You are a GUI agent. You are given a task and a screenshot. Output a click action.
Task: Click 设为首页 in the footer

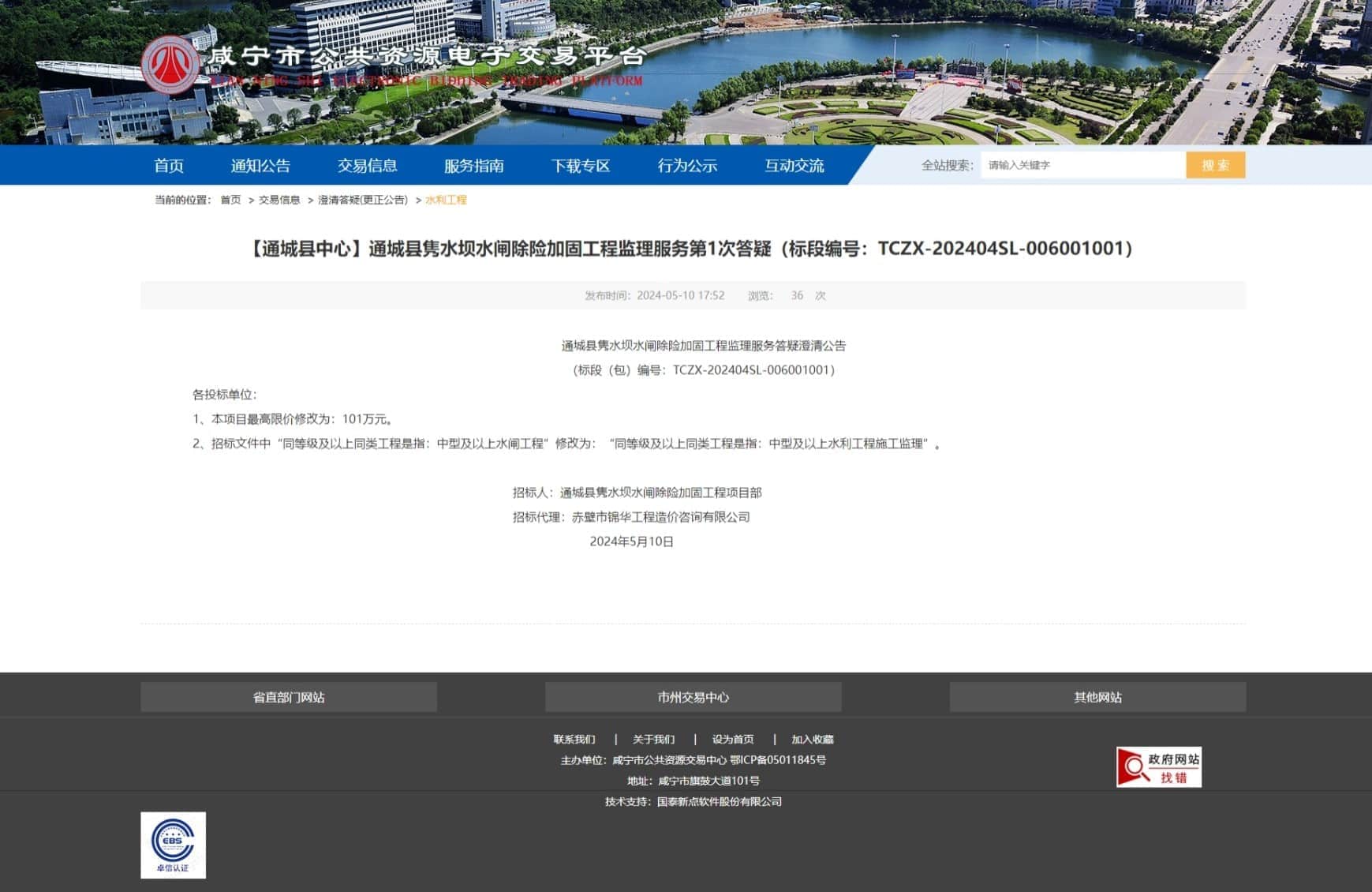coord(732,740)
